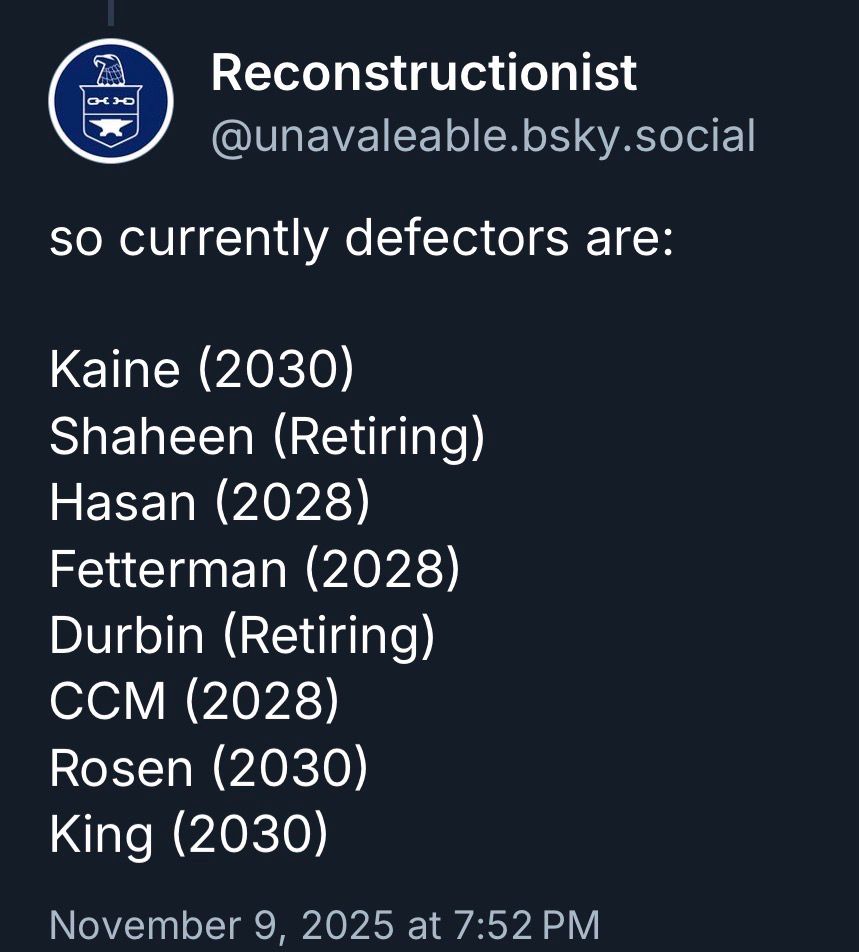Click the "Shaheen (Retiring)" entry
The width and height of the screenshot is (859, 952).
(x=266, y=436)
